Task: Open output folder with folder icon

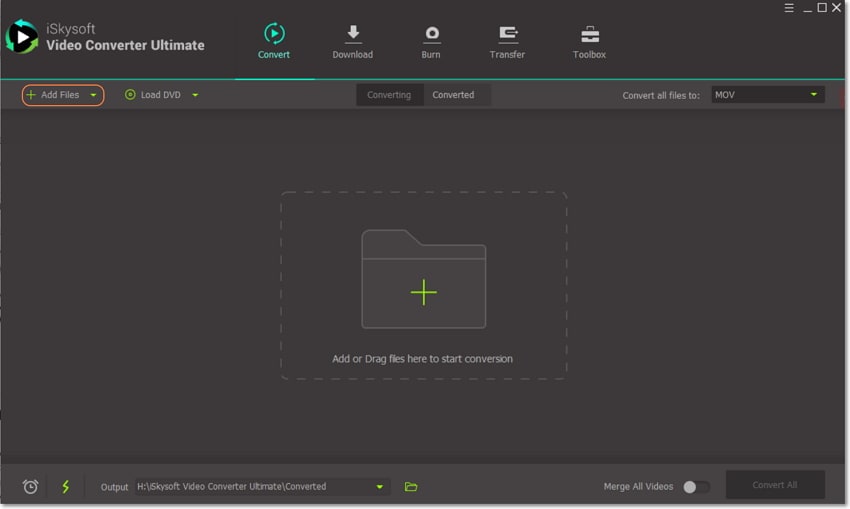Action: point(411,487)
